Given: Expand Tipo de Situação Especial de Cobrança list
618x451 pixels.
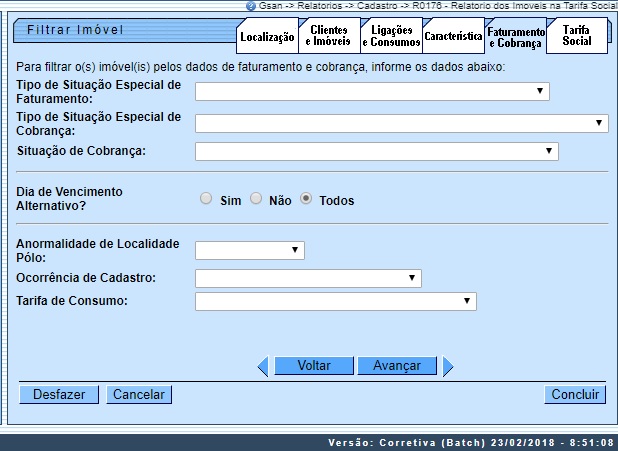Looking at the screenshot, I should coord(401,123).
